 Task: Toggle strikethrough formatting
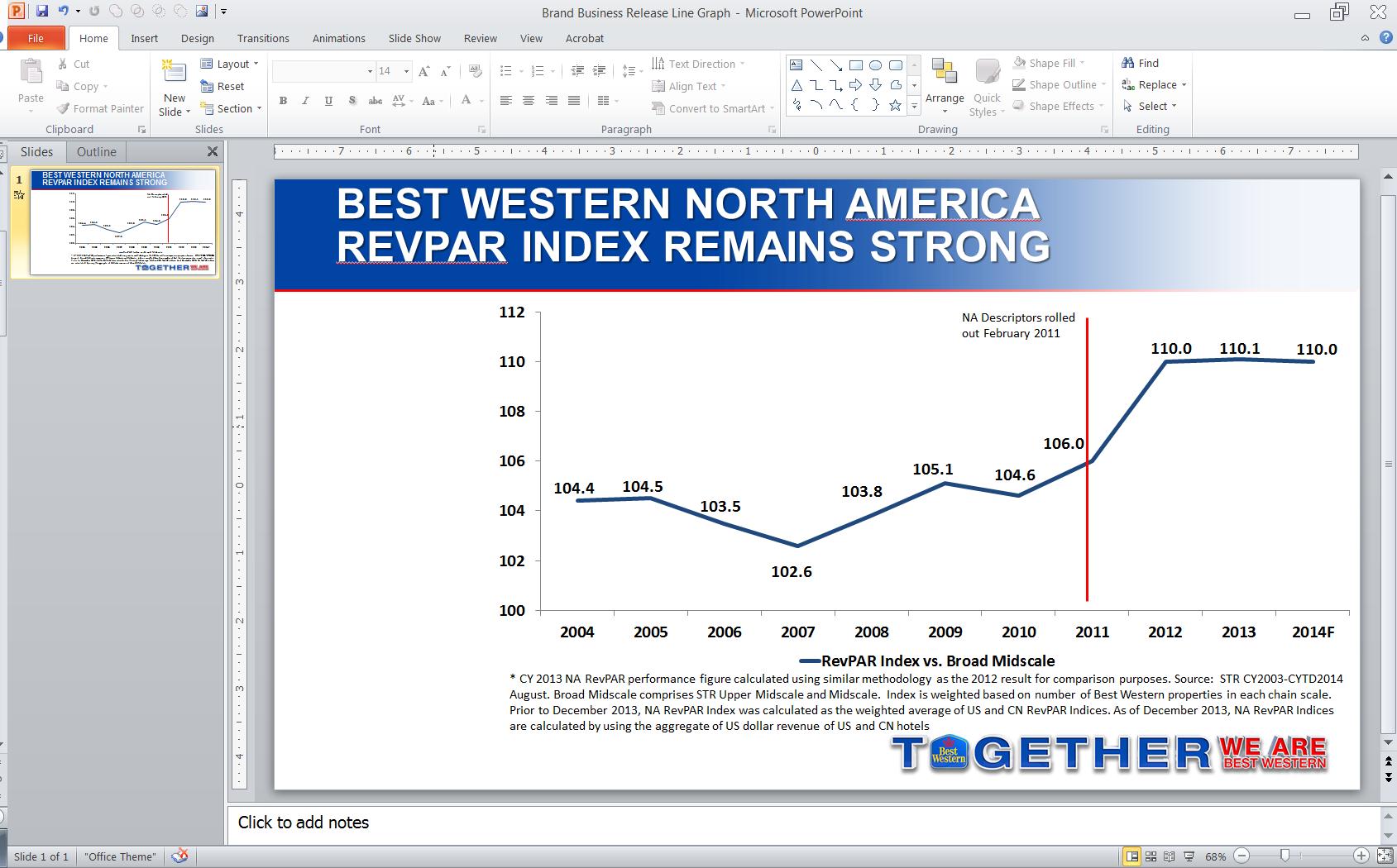[x=376, y=101]
